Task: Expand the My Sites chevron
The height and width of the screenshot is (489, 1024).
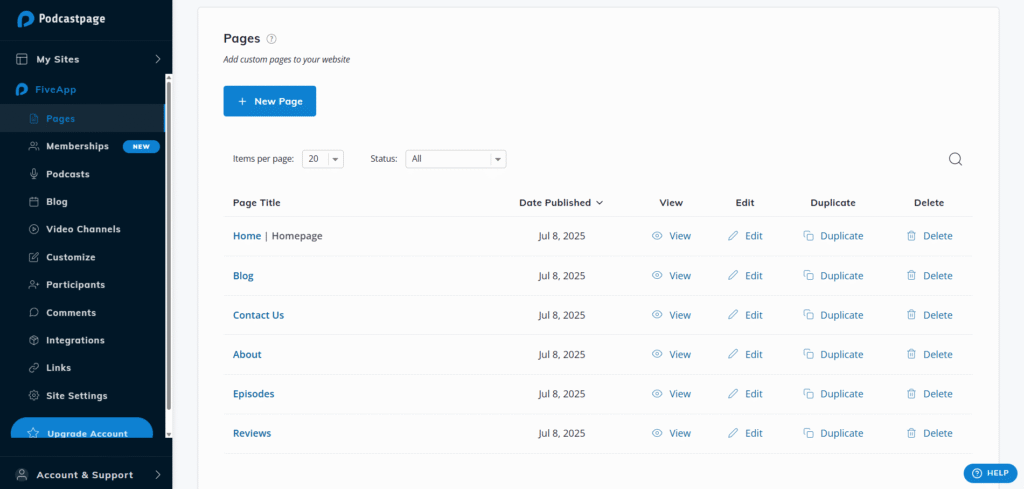Action: point(157,59)
